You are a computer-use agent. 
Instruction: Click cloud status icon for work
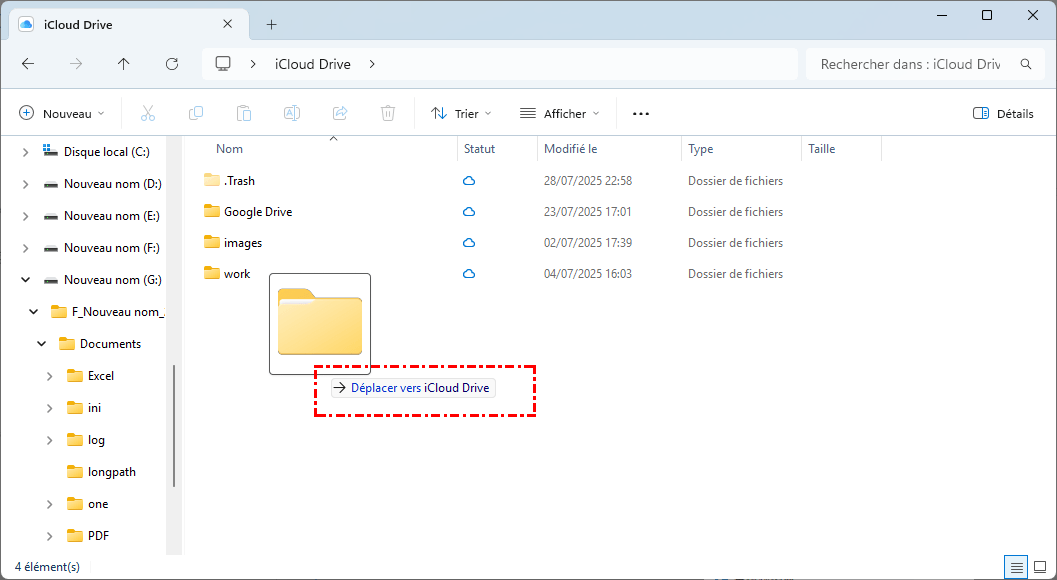tap(469, 274)
